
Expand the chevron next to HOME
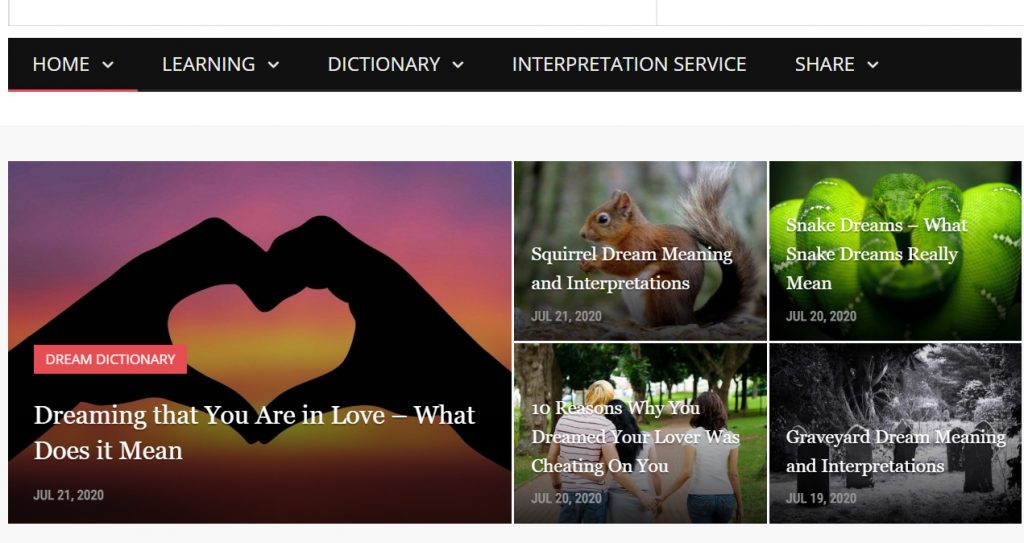click(108, 65)
